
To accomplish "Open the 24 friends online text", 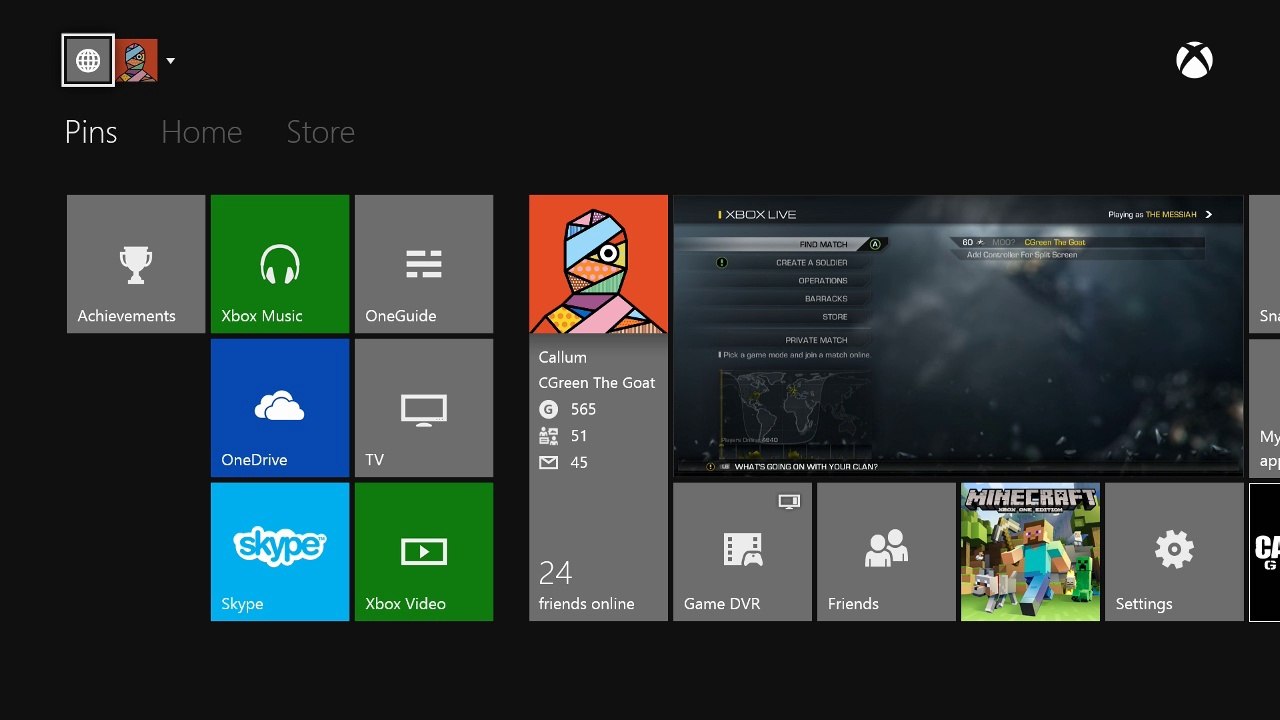I will (x=586, y=585).
